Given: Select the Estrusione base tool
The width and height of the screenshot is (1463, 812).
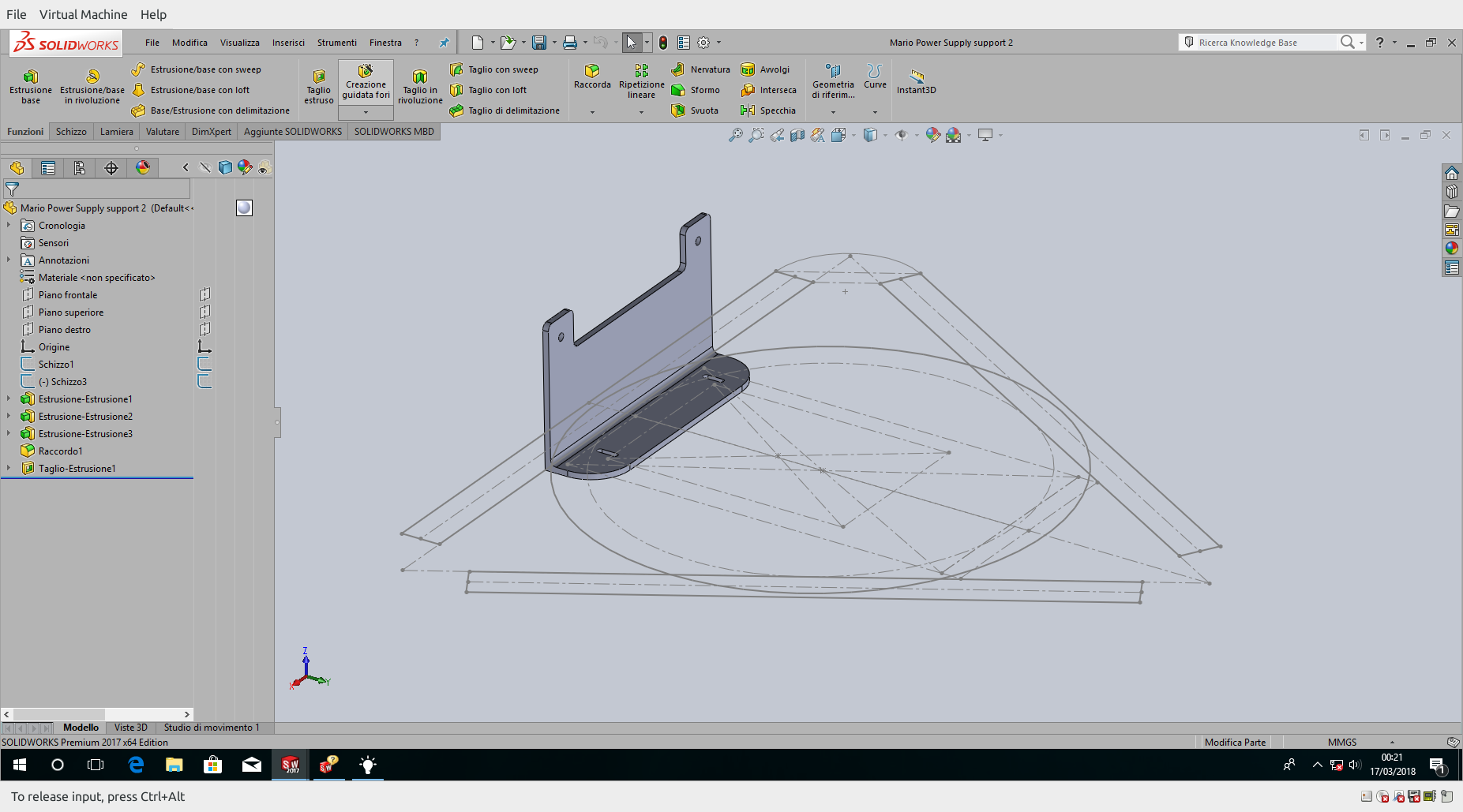Looking at the screenshot, I should [x=31, y=87].
